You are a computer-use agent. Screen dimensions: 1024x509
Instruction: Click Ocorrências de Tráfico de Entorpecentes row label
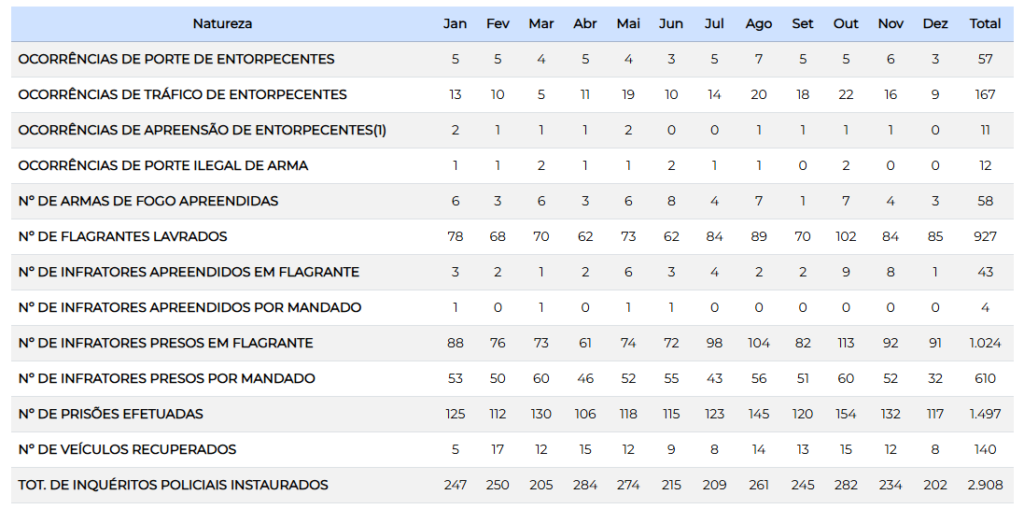pos(182,95)
